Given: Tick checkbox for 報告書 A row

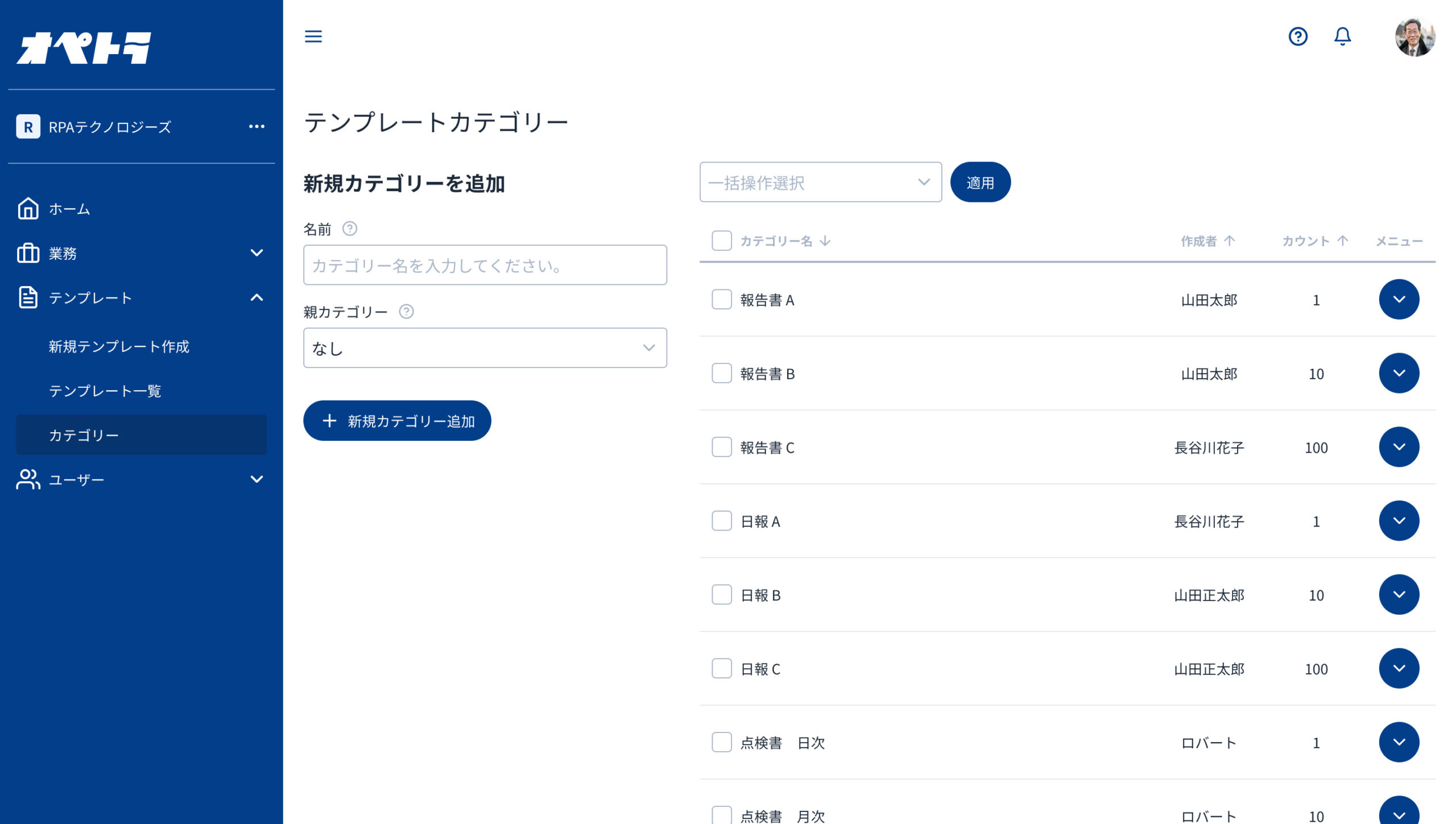Looking at the screenshot, I should coord(722,300).
